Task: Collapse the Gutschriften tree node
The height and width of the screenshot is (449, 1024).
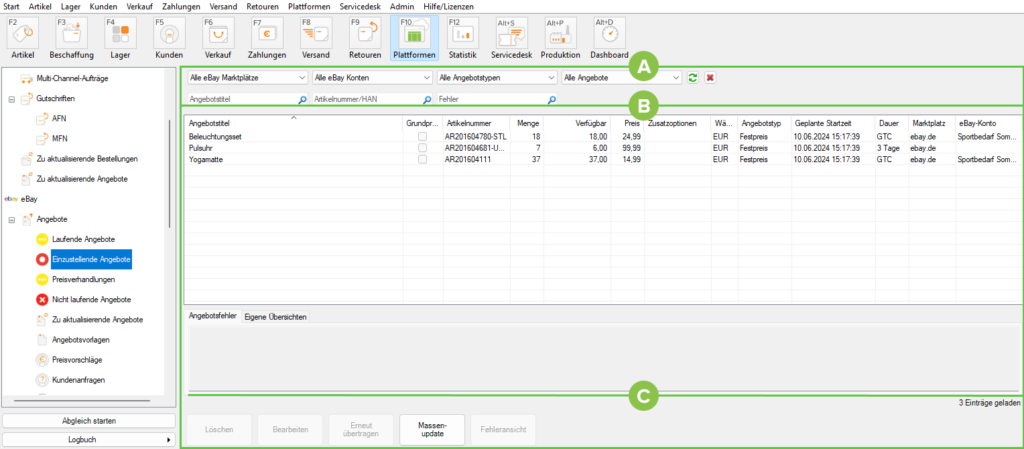Action: pos(11,99)
